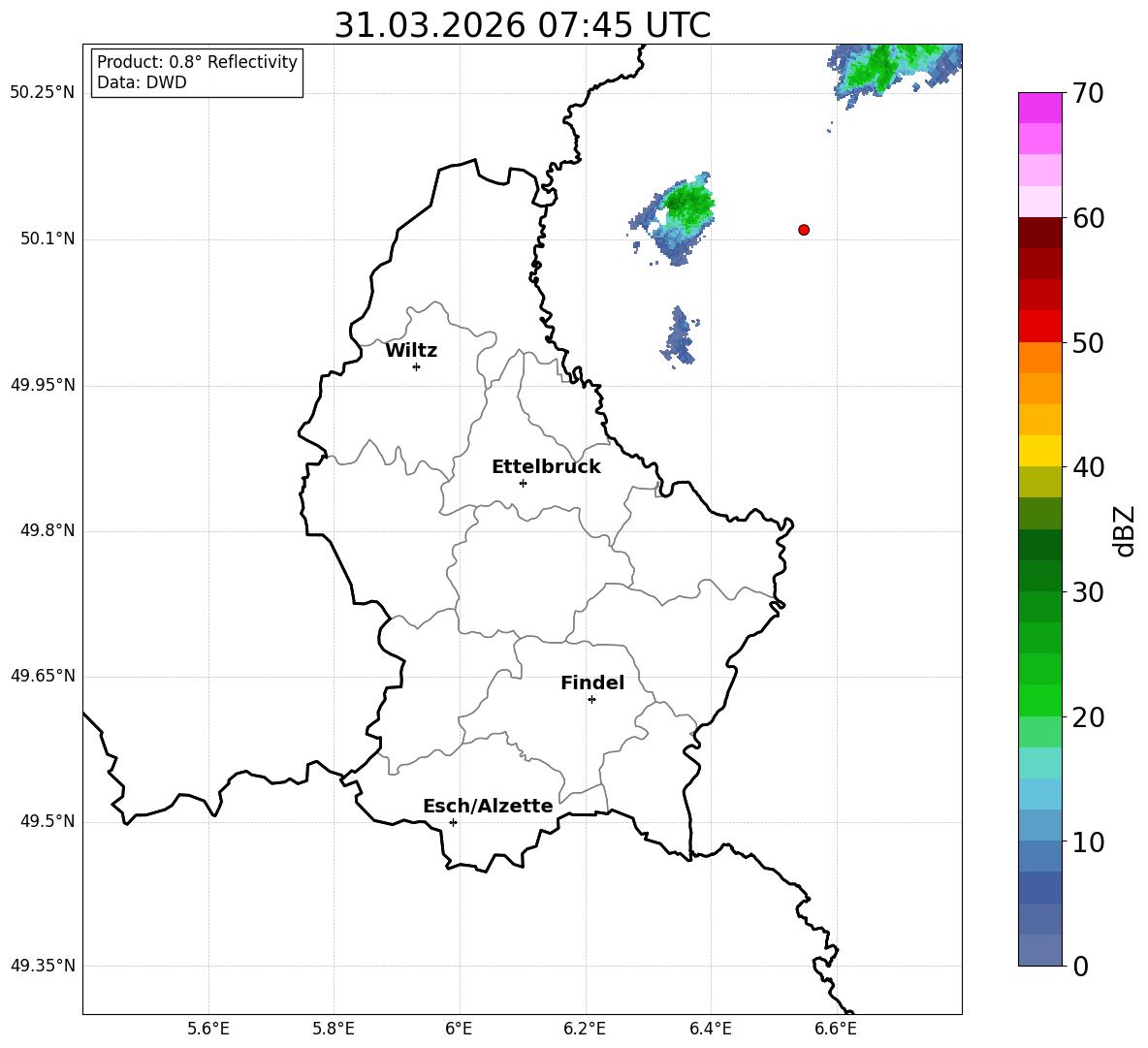
Task: Click the Esch/Alzette station label
Action: (x=489, y=806)
